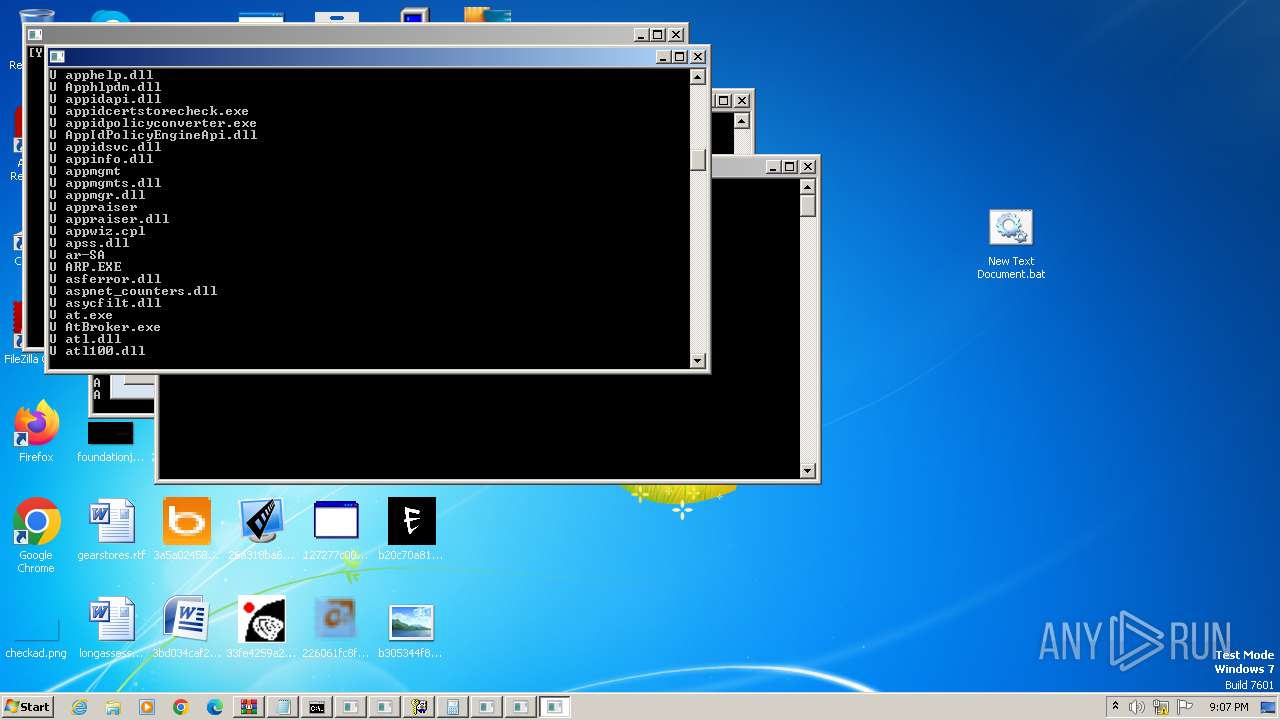Click the atl100.dll line
Image resolution: width=1280 pixels, height=720 pixels.
pos(105,351)
